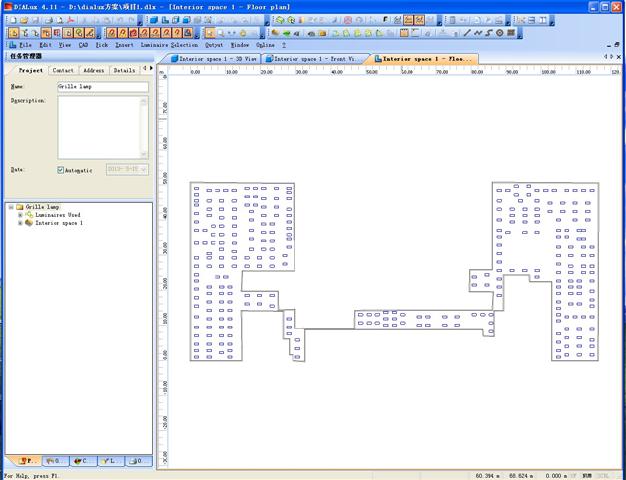
Task: Click the magnifier zoom tool icon
Action: (221, 33)
